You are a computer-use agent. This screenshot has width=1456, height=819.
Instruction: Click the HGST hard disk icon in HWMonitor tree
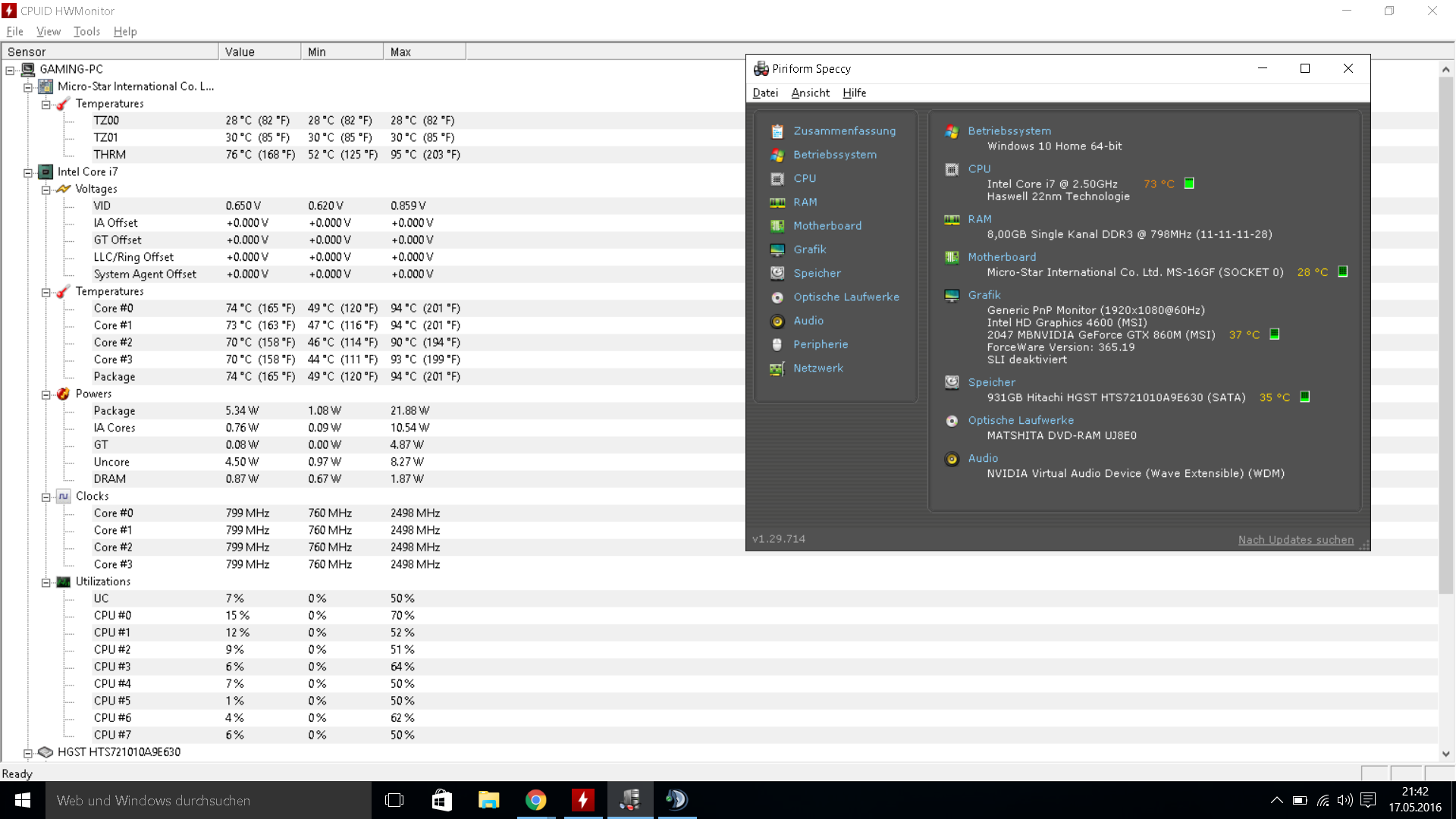point(45,752)
